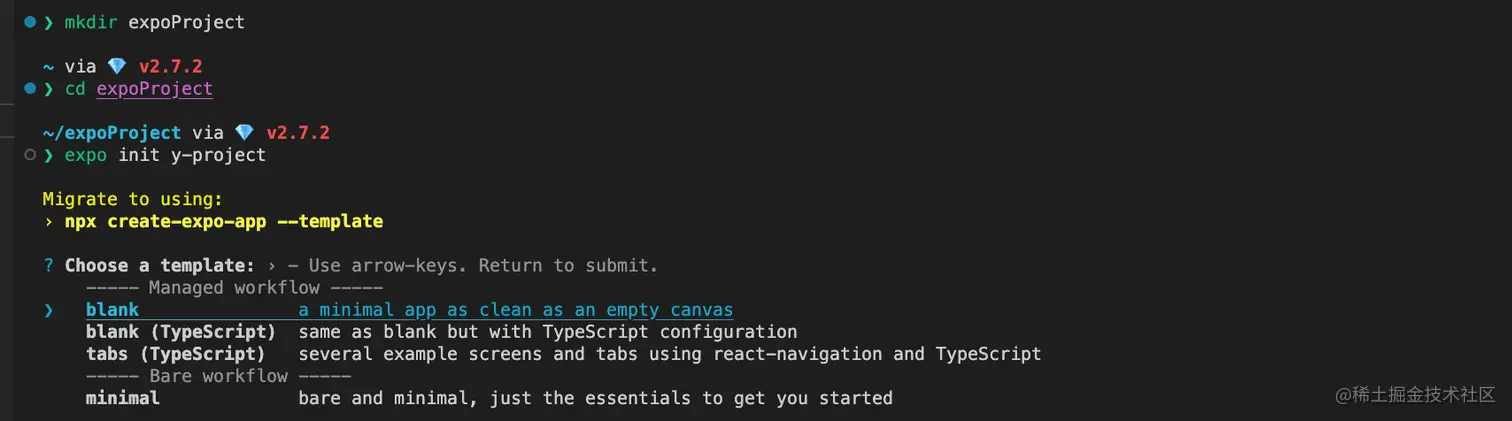Viewport: 1512px width, 421px height.
Task: Click the red v2.7.2 version under mkdir
Action: tap(171, 67)
